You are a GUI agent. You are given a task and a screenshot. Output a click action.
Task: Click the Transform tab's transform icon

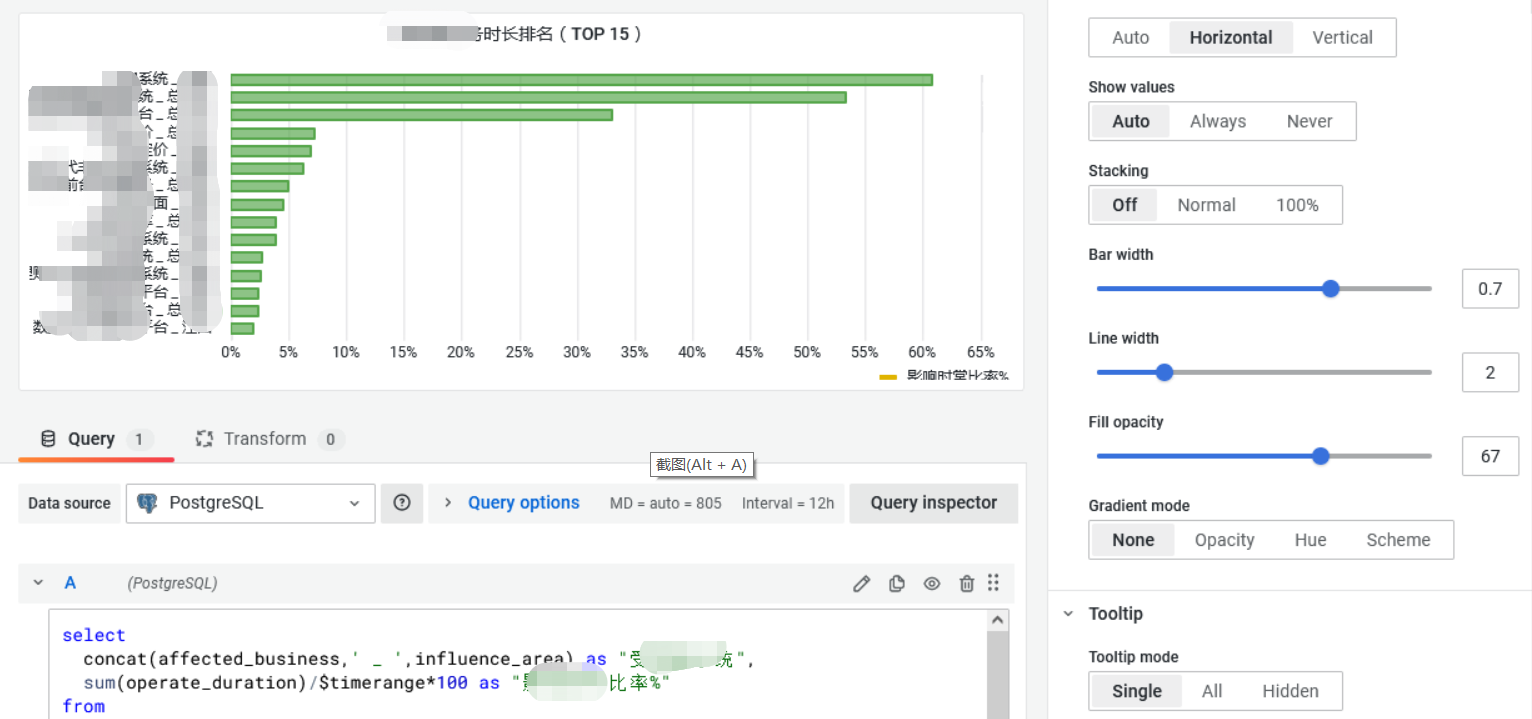[x=204, y=438]
